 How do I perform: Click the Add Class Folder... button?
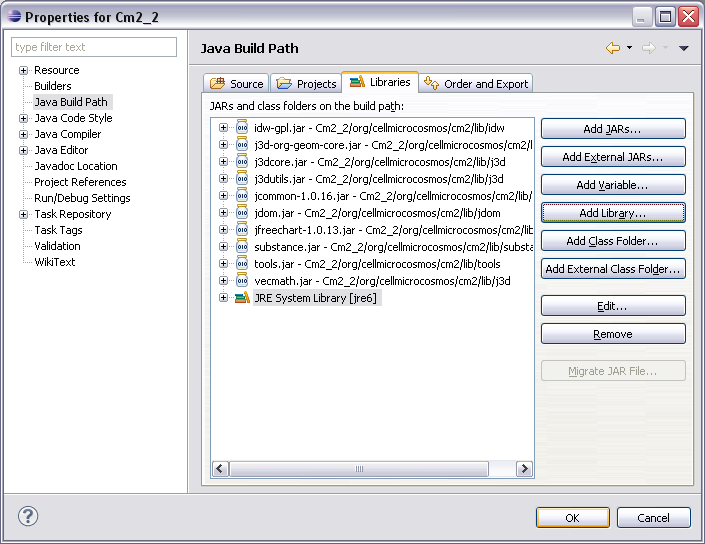[x=613, y=241]
